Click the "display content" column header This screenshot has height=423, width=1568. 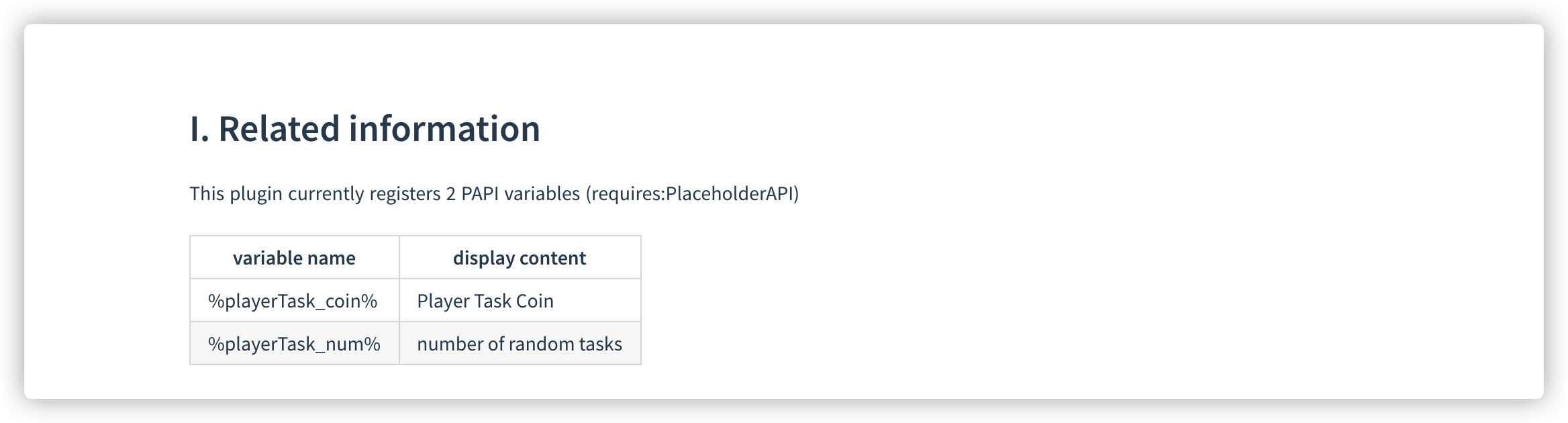pos(519,258)
